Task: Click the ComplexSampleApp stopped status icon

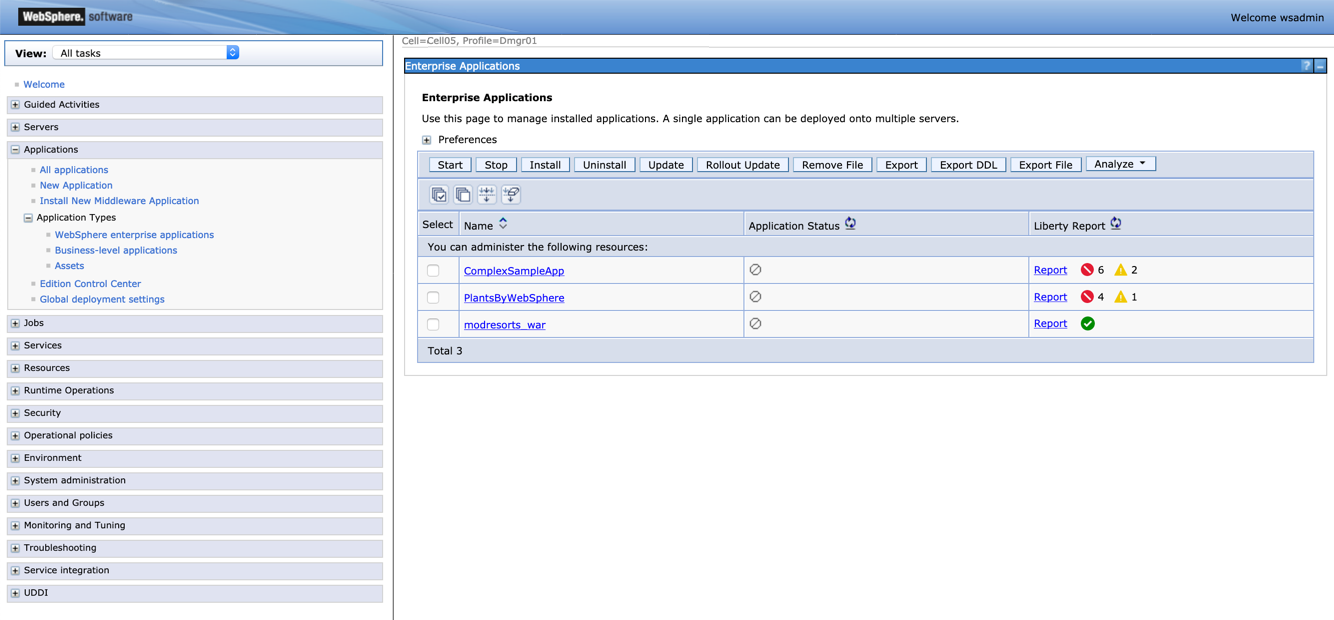Action: click(x=756, y=270)
